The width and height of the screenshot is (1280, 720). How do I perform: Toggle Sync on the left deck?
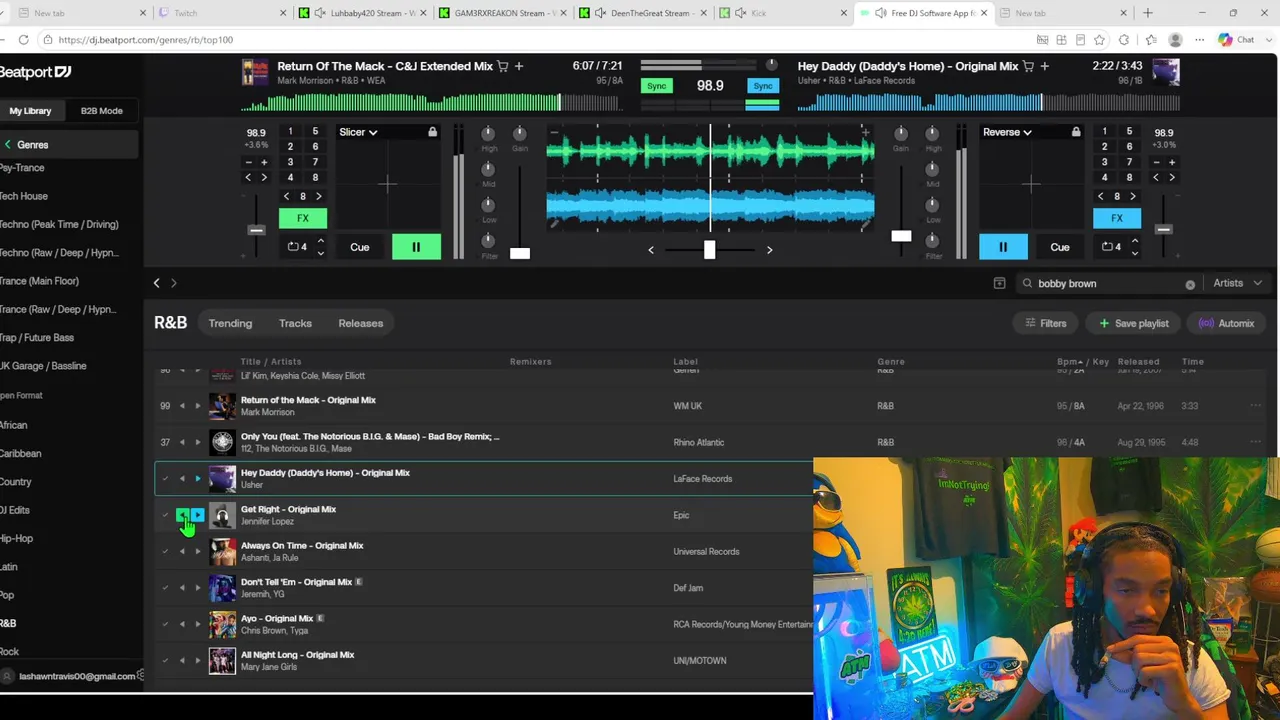(x=656, y=86)
